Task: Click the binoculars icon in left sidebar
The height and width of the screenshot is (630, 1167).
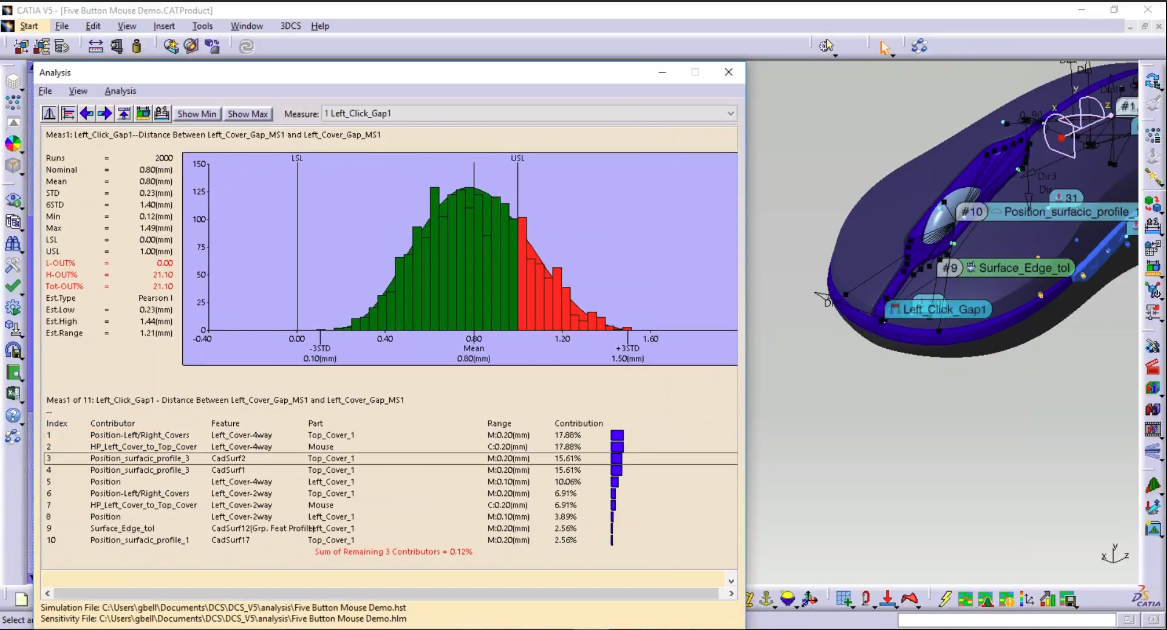Action: pos(13,244)
